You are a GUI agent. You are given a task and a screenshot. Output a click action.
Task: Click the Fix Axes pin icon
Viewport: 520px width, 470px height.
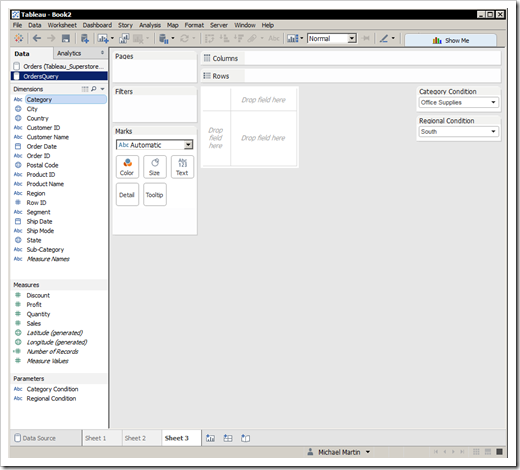366,38
